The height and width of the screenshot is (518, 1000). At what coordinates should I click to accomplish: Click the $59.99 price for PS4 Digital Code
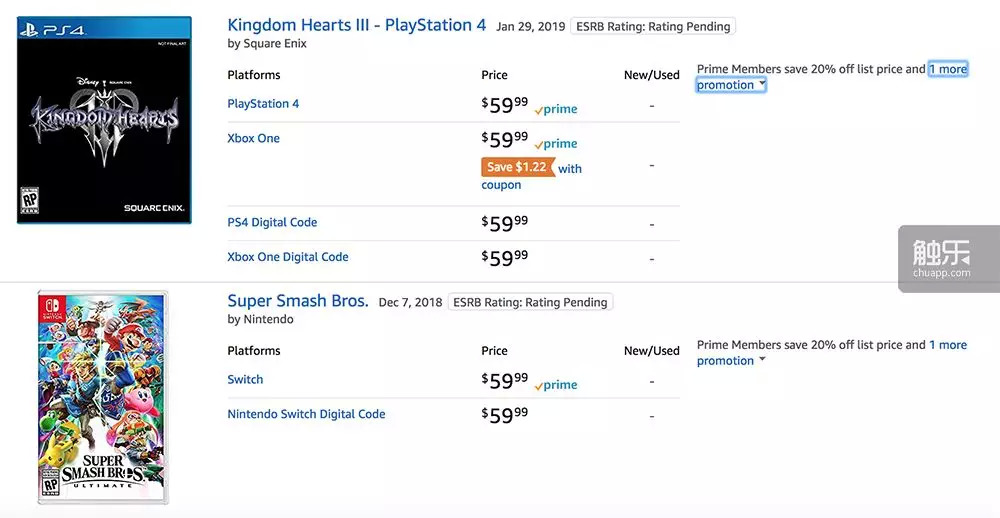point(505,223)
